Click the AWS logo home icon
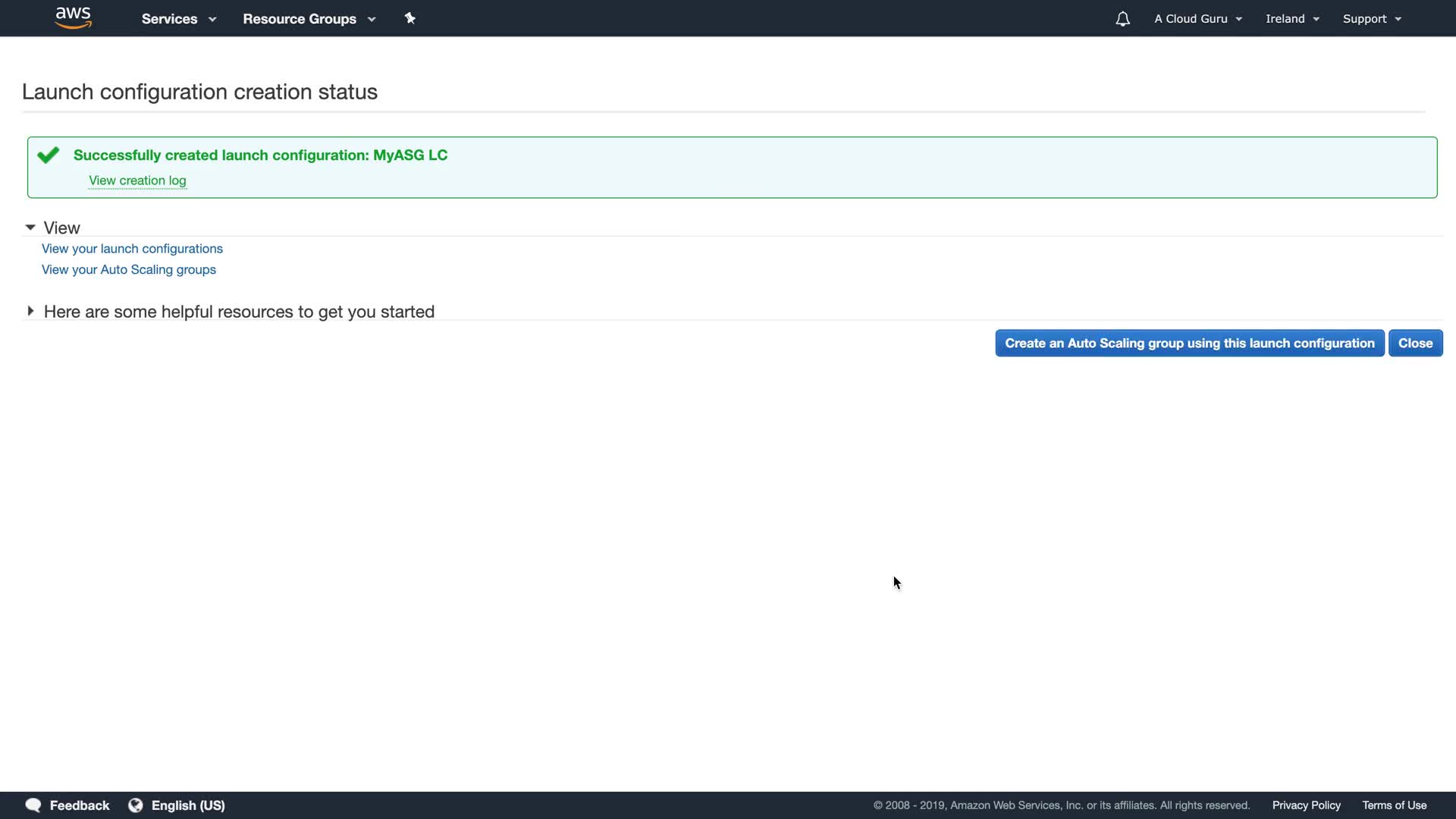This screenshot has width=1456, height=819. click(74, 17)
